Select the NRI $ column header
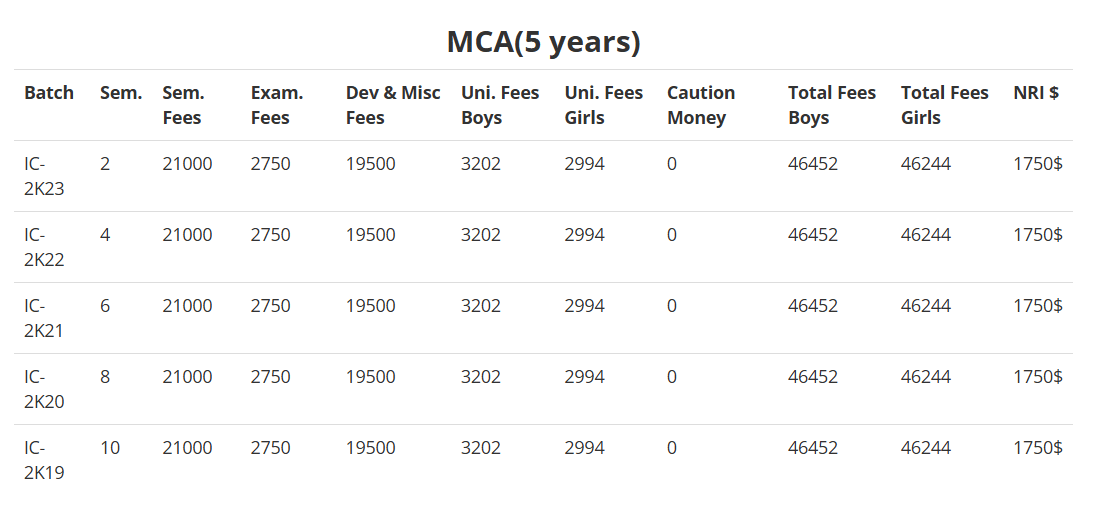The width and height of the screenshot is (1104, 521). pyautogui.click(x=1036, y=93)
